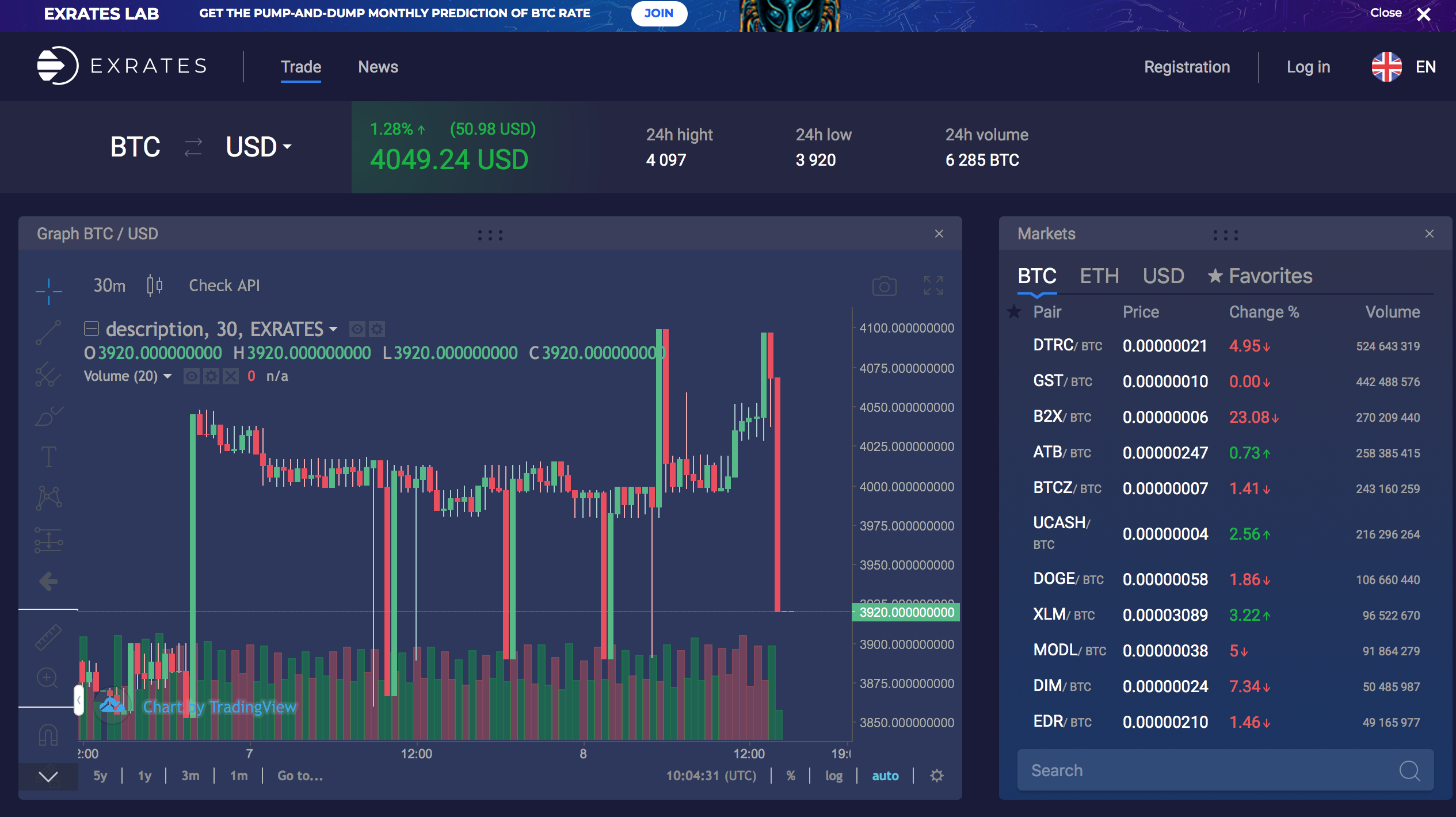Enable the magnet mode tool
The image size is (1456, 817).
(48, 735)
